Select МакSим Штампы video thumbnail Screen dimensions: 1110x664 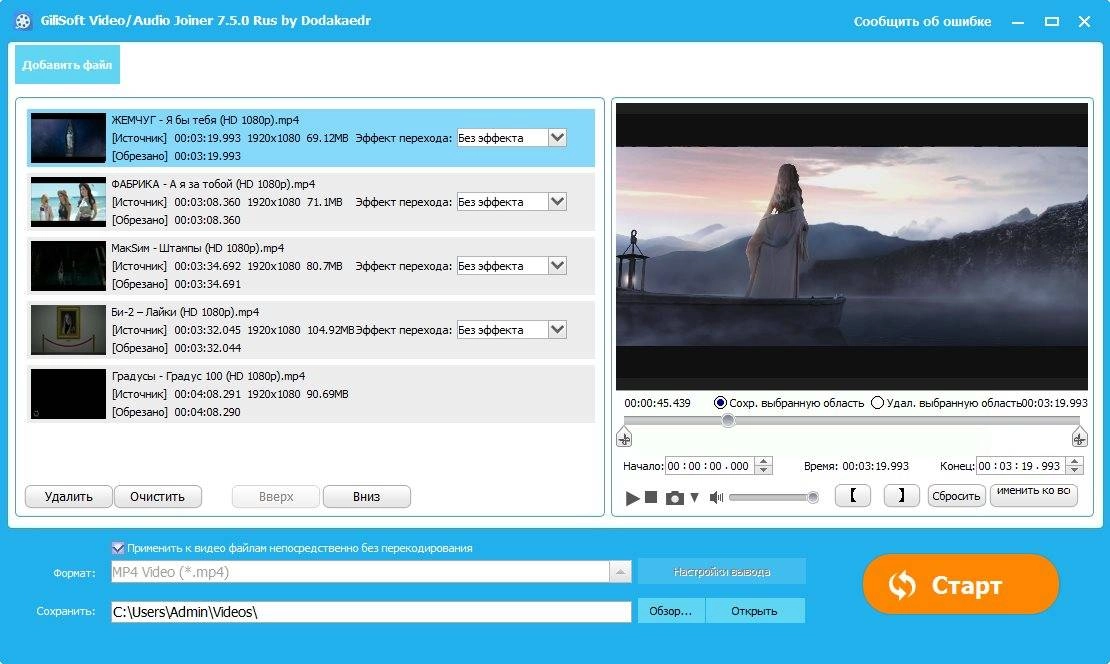pos(68,266)
